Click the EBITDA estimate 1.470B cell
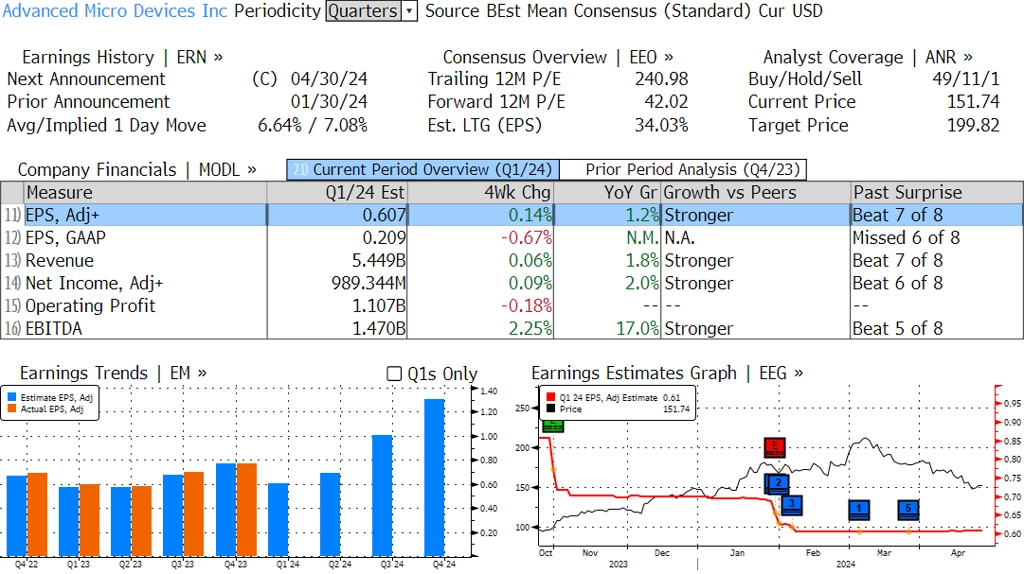1024x574 pixels. 337,328
